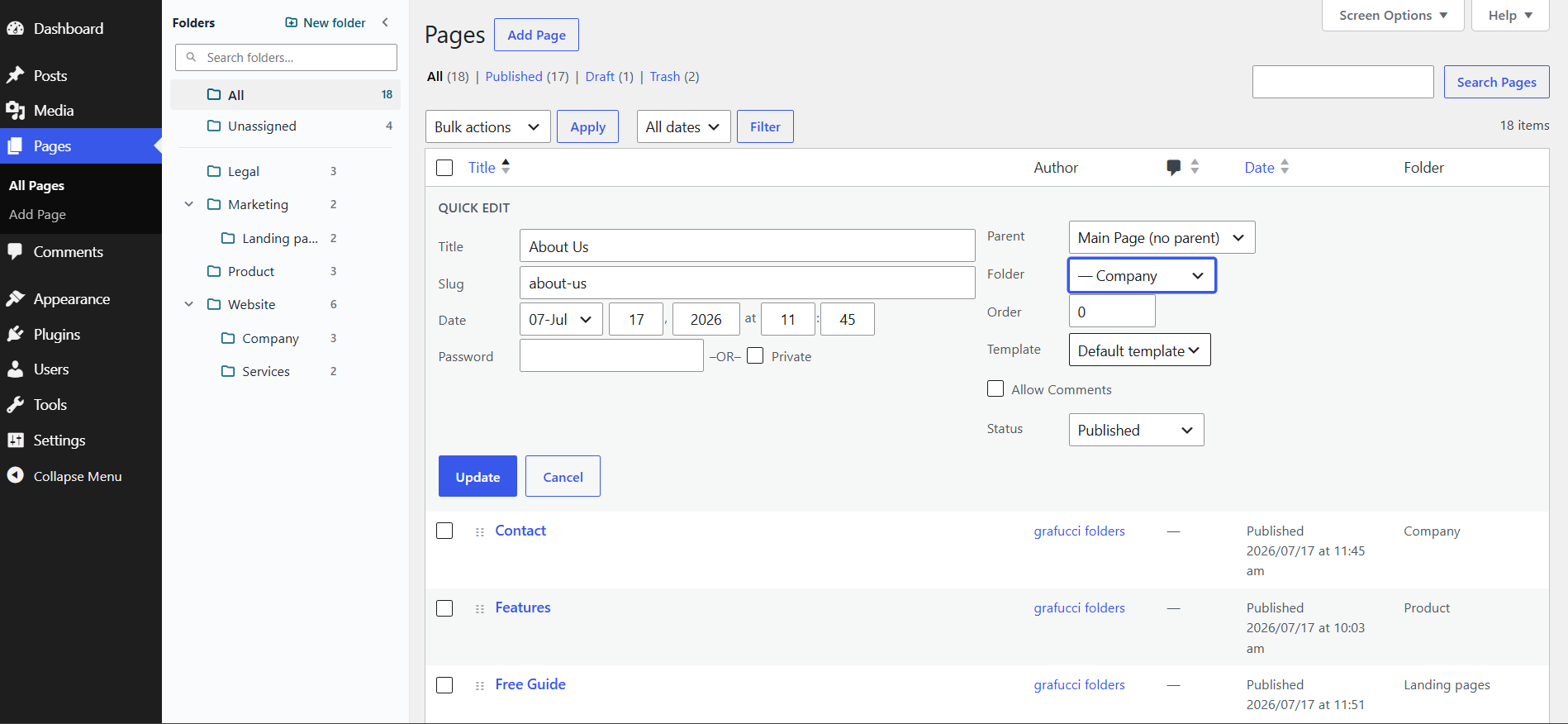Open the Dashboard gauge icon
1568x724 pixels.
(x=16, y=28)
